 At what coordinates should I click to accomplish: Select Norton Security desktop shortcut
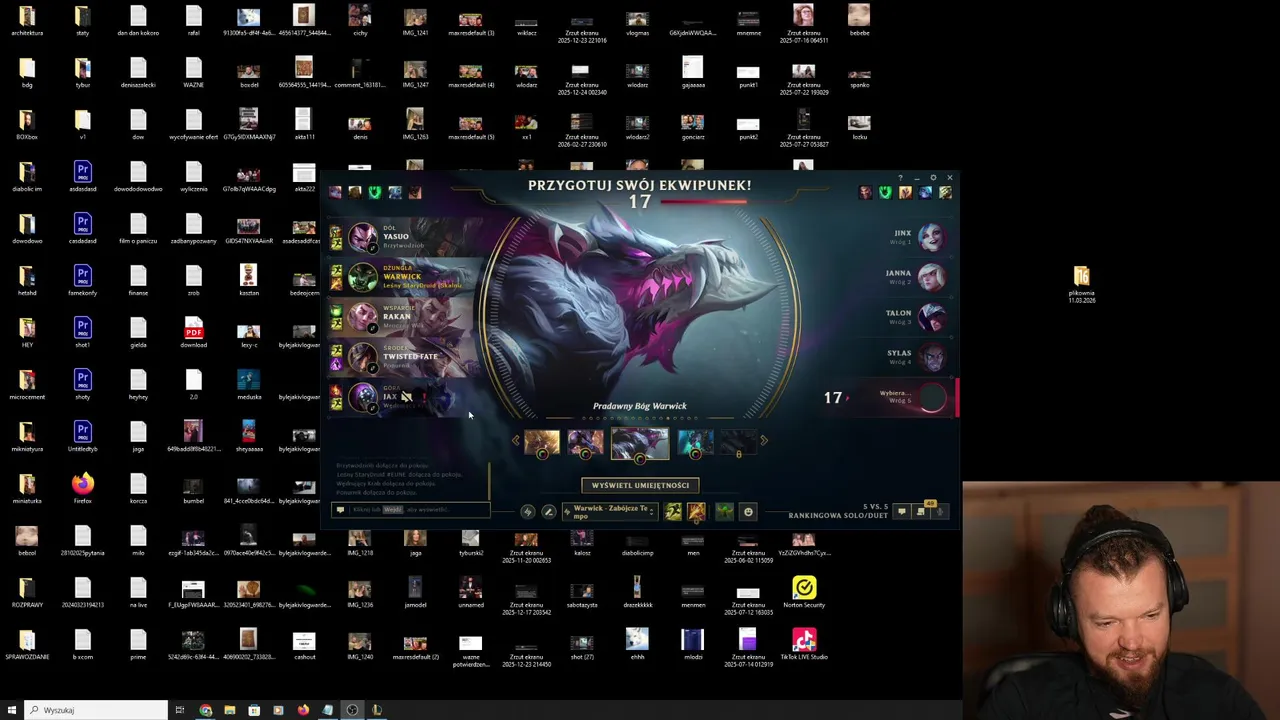[x=804, y=591]
